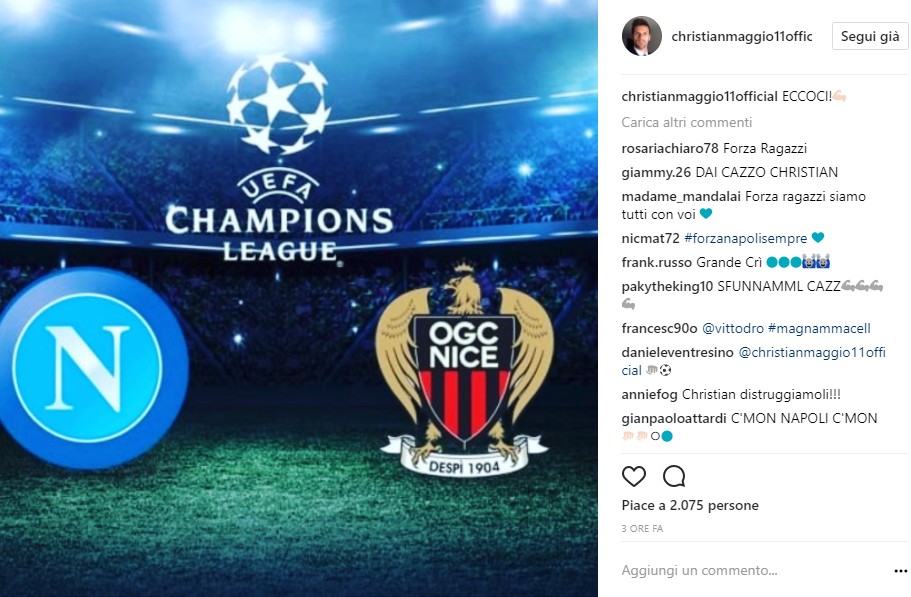Toggle the Segui già follow button
The image size is (911, 597).
point(870,36)
